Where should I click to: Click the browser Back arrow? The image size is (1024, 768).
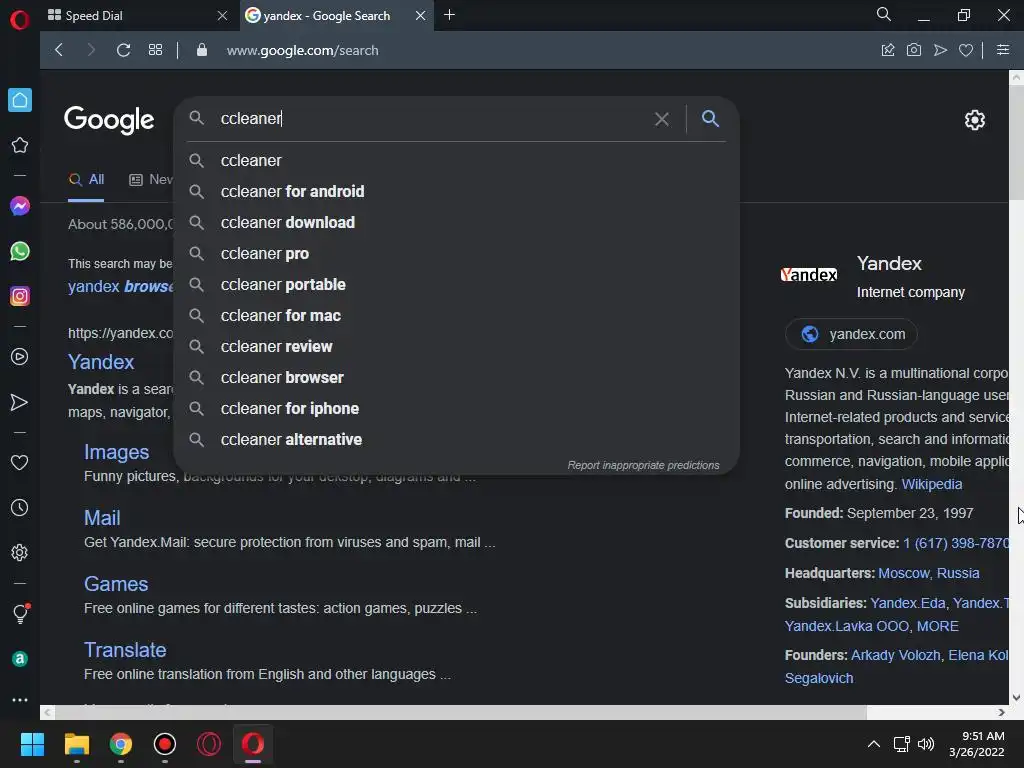[x=59, y=50]
